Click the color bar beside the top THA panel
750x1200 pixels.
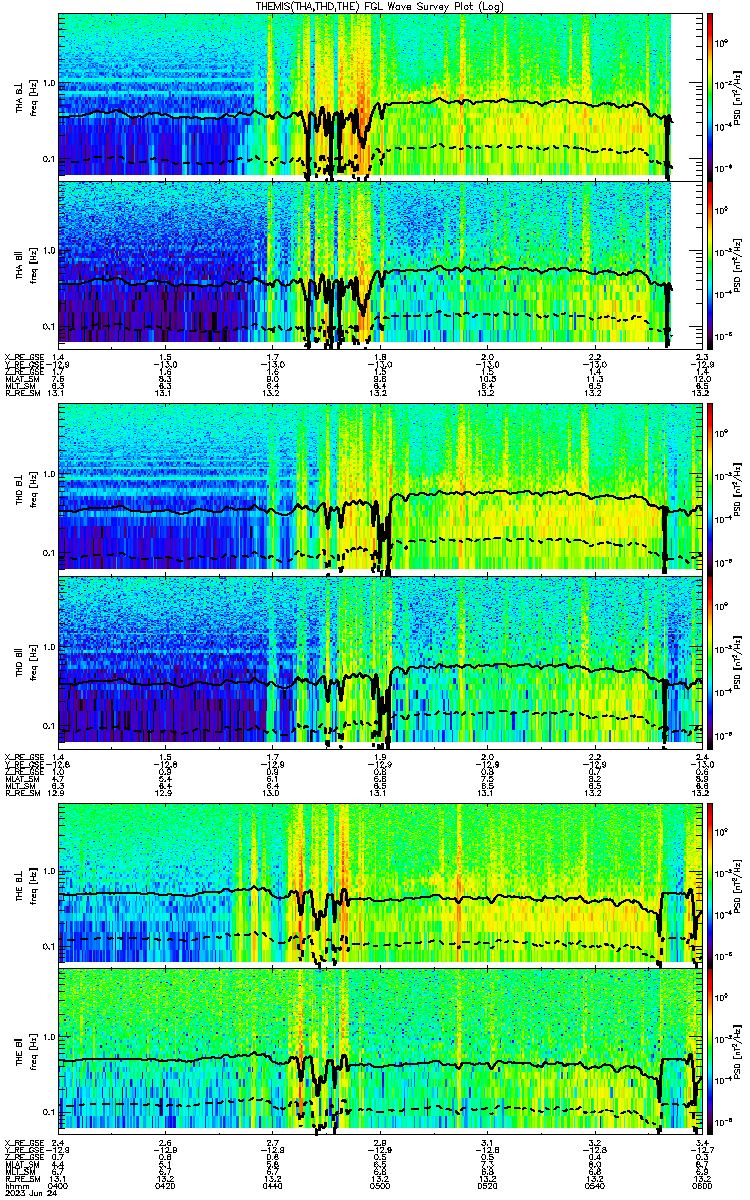click(710, 96)
